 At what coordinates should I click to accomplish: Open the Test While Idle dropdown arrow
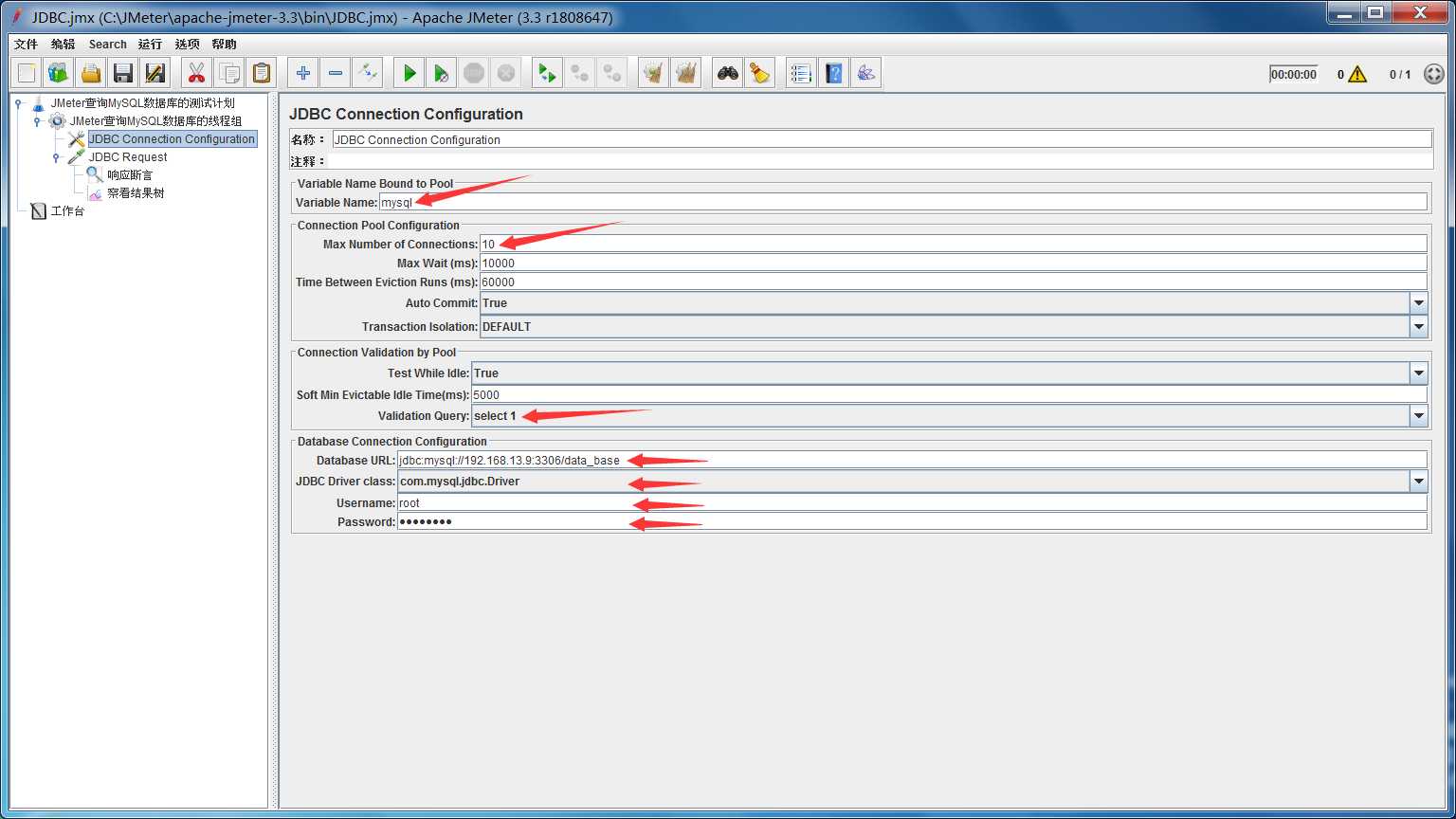tap(1418, 373)
